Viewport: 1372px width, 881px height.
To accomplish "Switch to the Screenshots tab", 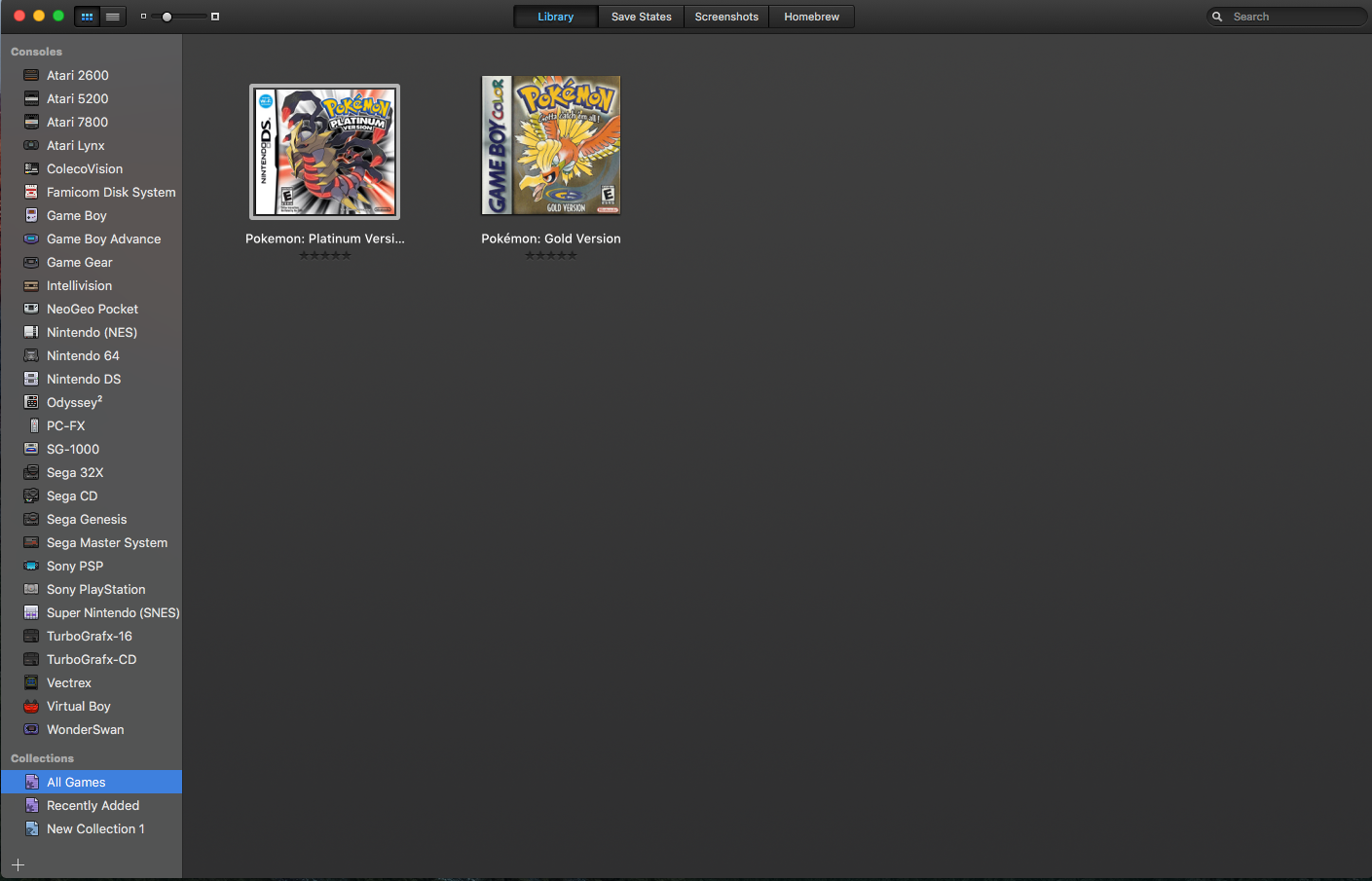I will (725, 16).
